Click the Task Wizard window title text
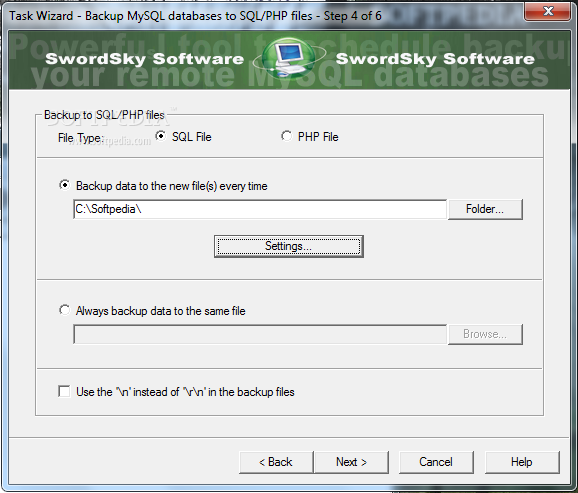The height and width of the screenshot is (493, 578). pos(195,16)
